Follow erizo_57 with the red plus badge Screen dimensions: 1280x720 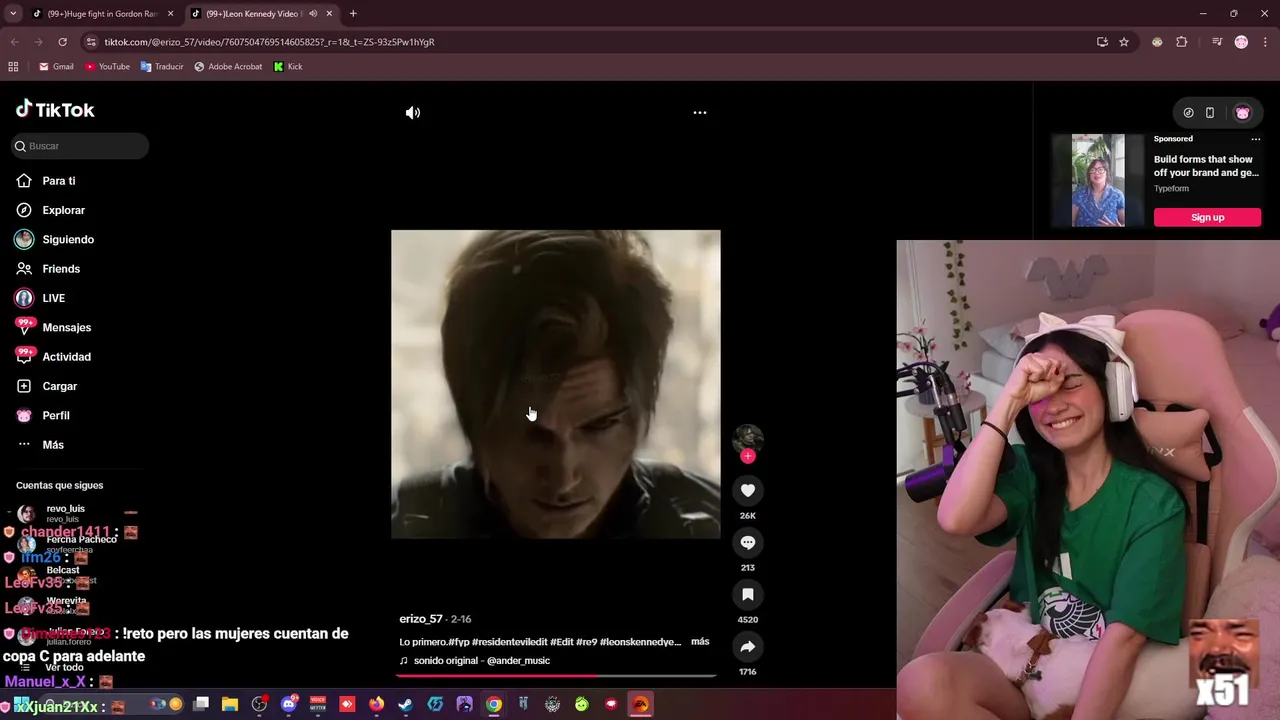pyautogui.click(x=748, y=456)
